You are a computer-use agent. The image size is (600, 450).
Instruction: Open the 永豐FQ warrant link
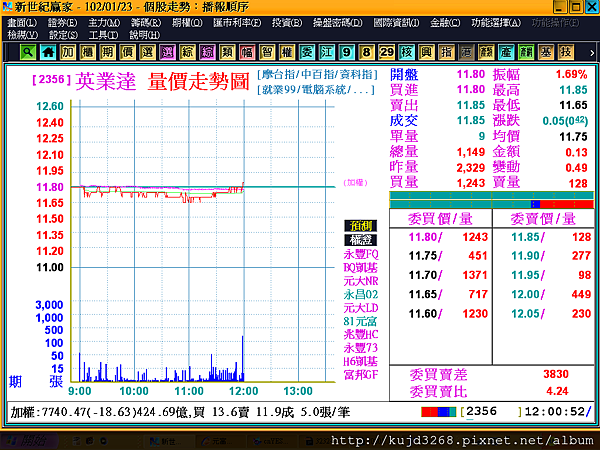361,254
